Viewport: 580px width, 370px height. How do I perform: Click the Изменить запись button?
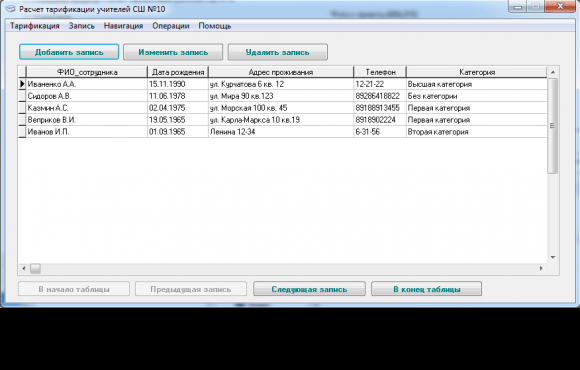(173, 52)
